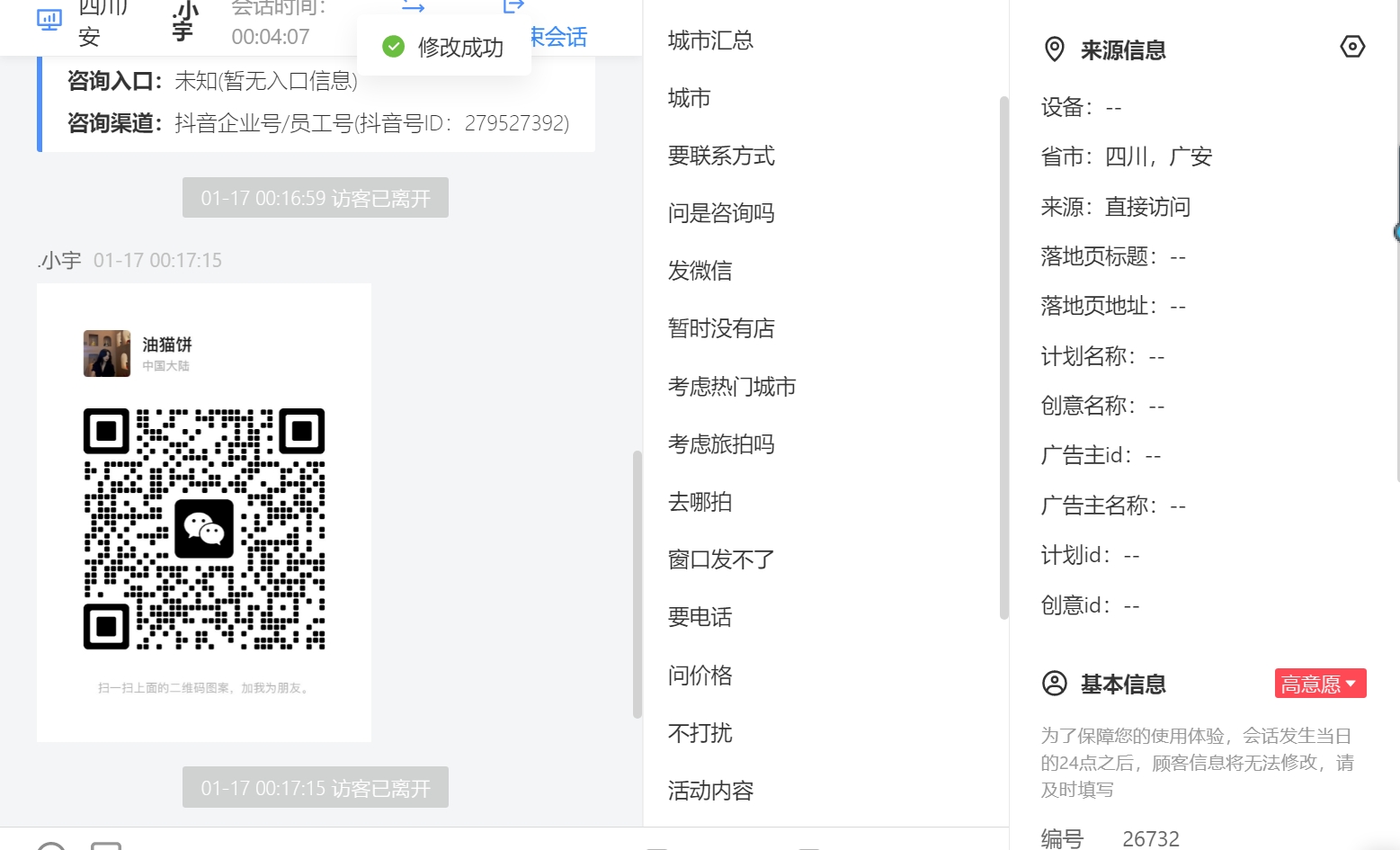1400x850 pixels.
Task: Click the 创意名称 field
Action: [1102, 406]
